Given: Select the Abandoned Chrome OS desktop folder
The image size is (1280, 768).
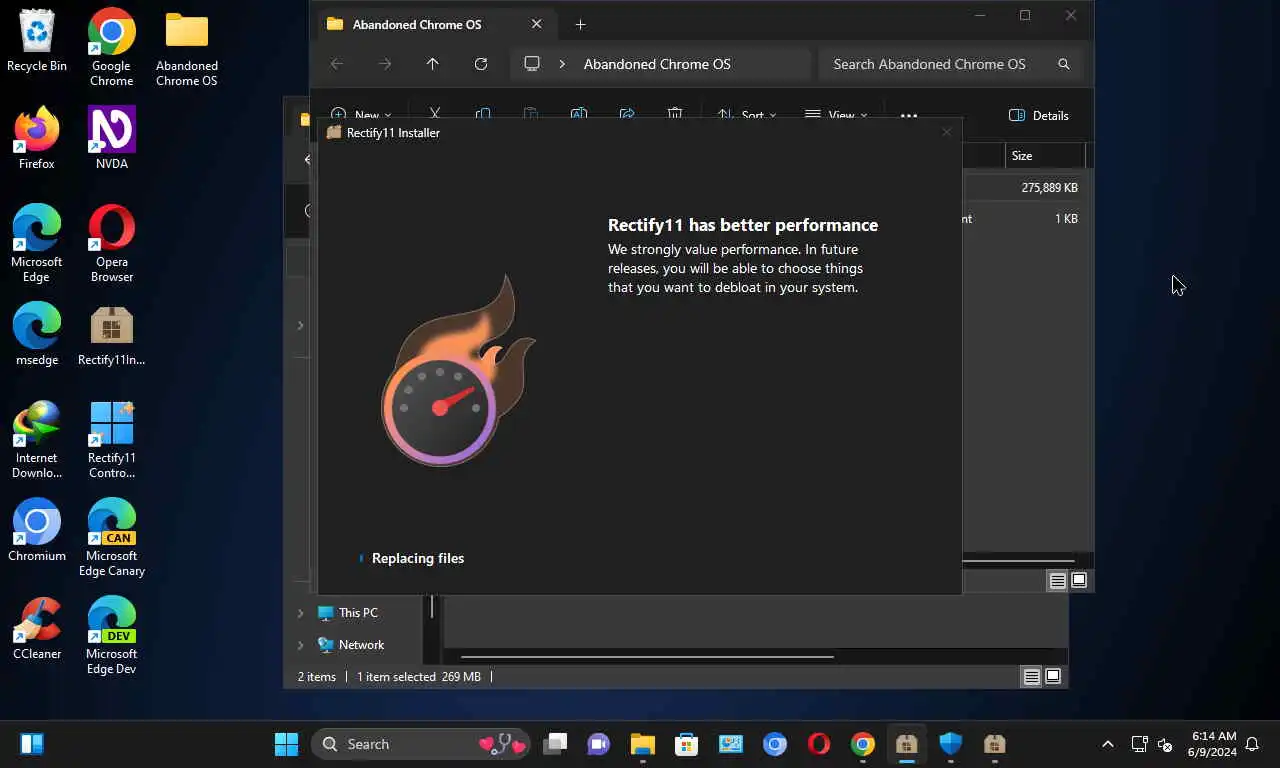Looking at the screenshot, I should (x=187, y=48).
